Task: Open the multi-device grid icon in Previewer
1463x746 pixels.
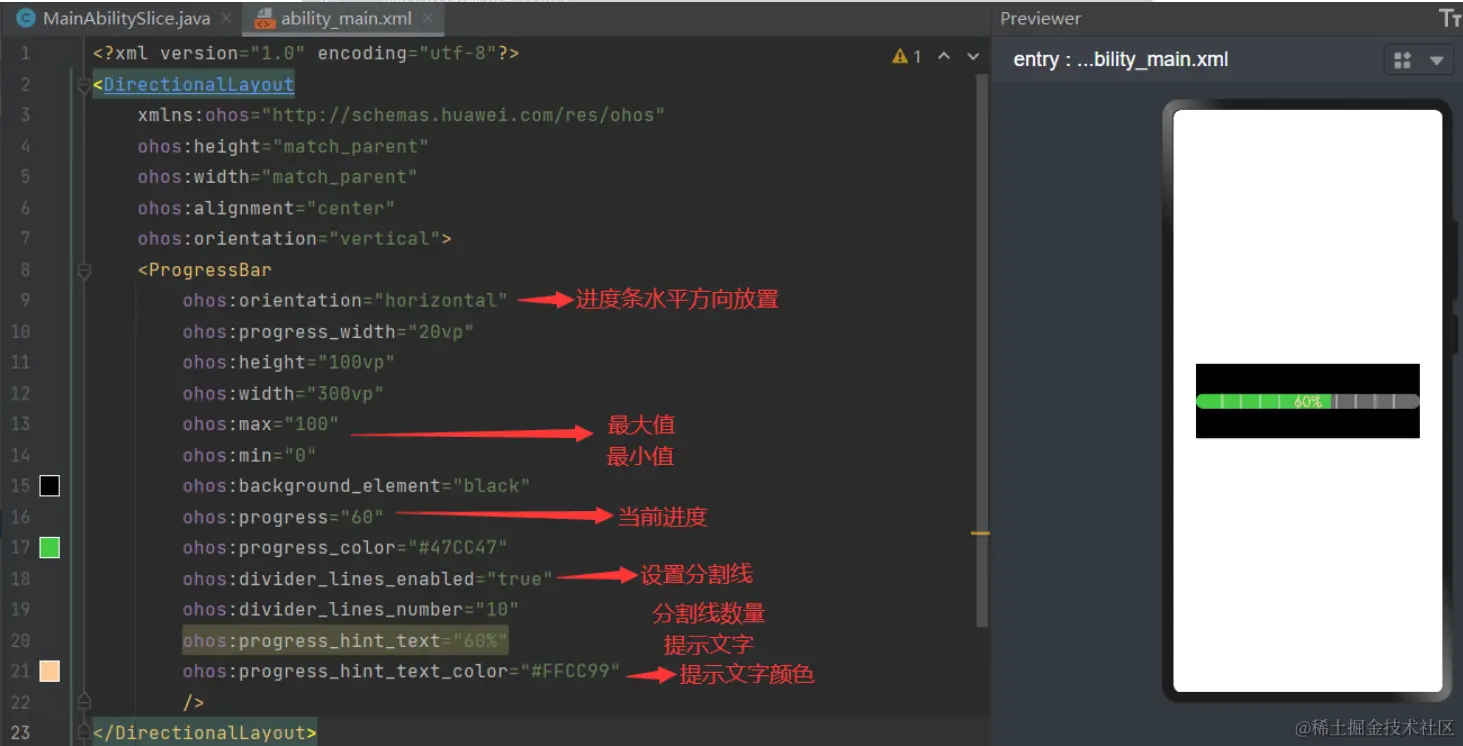Action: 1402,60
